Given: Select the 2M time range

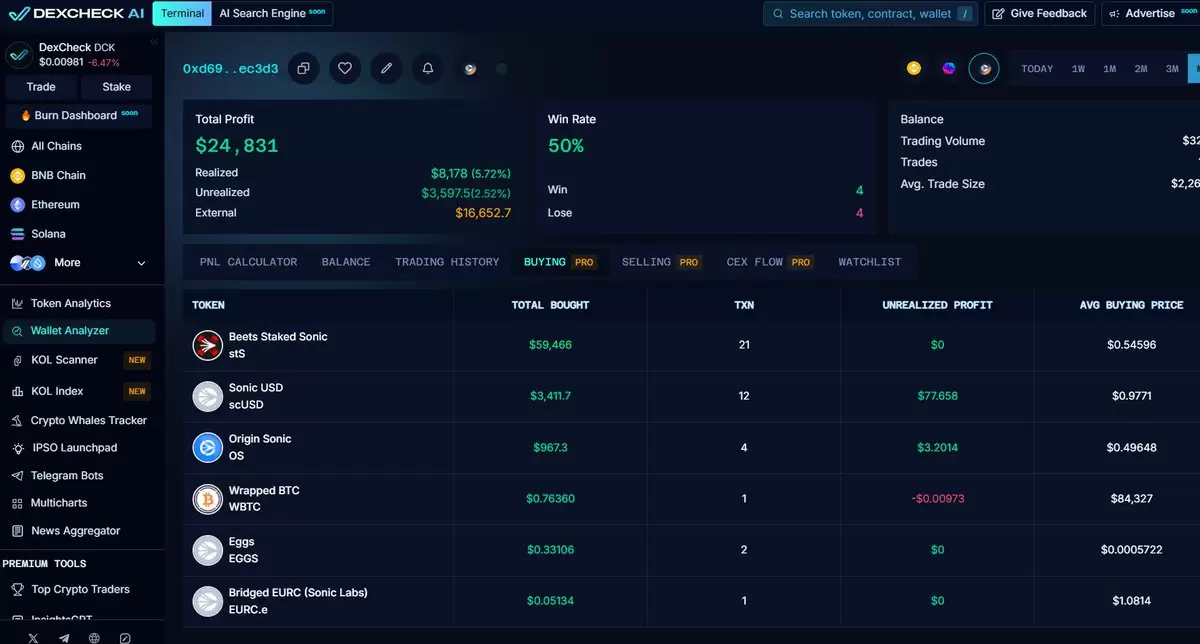Looking at the screenshot, I should [1140, 69].
